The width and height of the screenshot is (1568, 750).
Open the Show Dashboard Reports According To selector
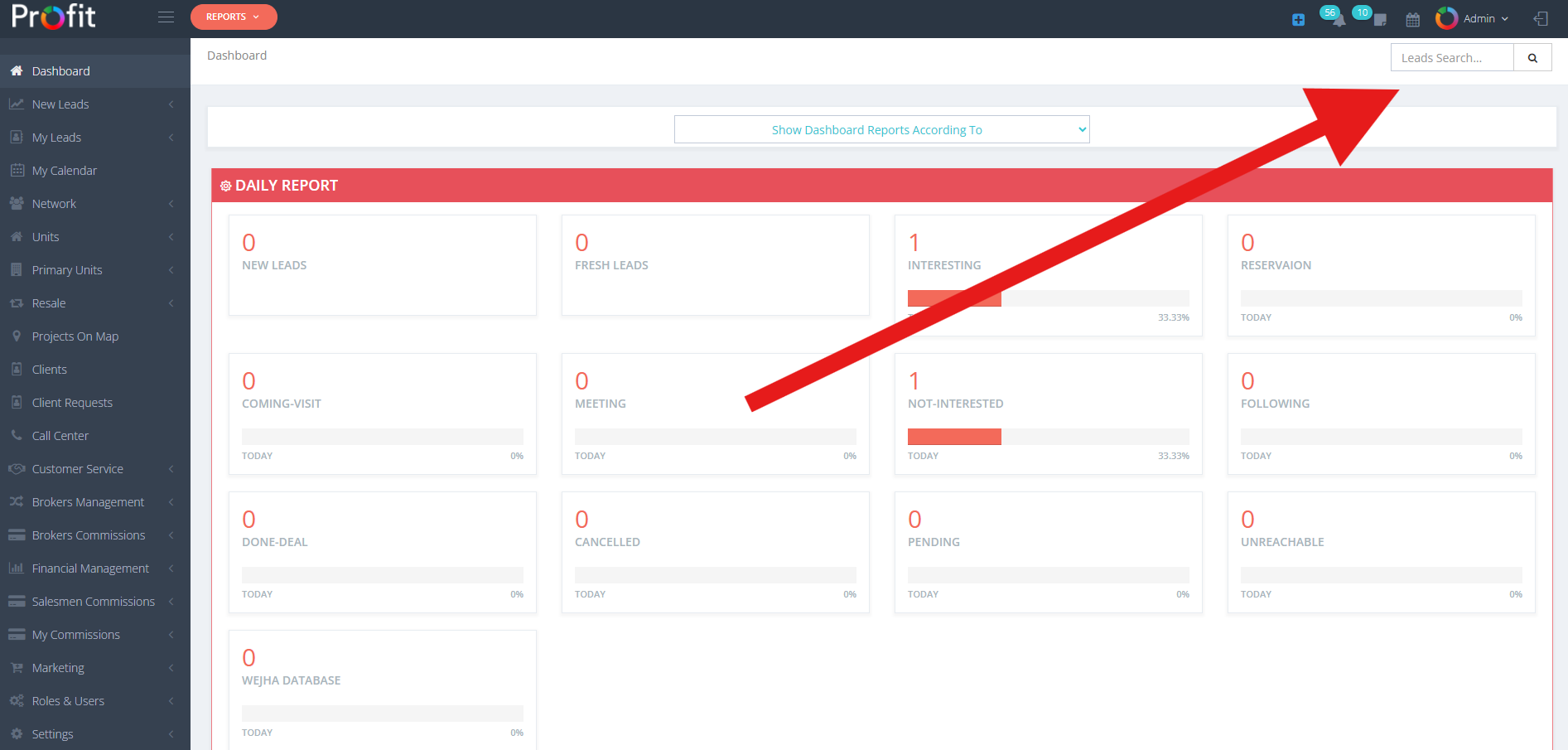tap(881, 129)
